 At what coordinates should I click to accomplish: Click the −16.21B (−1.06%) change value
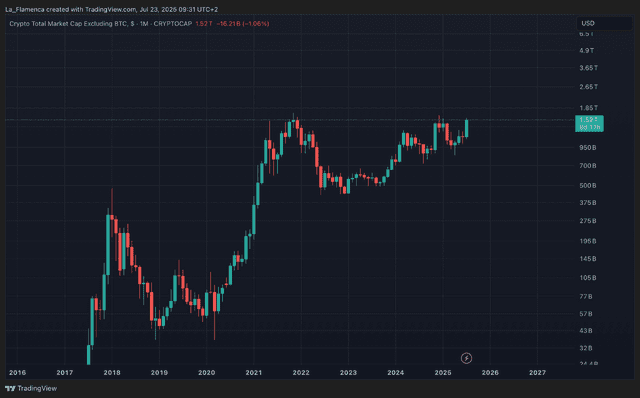coord(242,24)
